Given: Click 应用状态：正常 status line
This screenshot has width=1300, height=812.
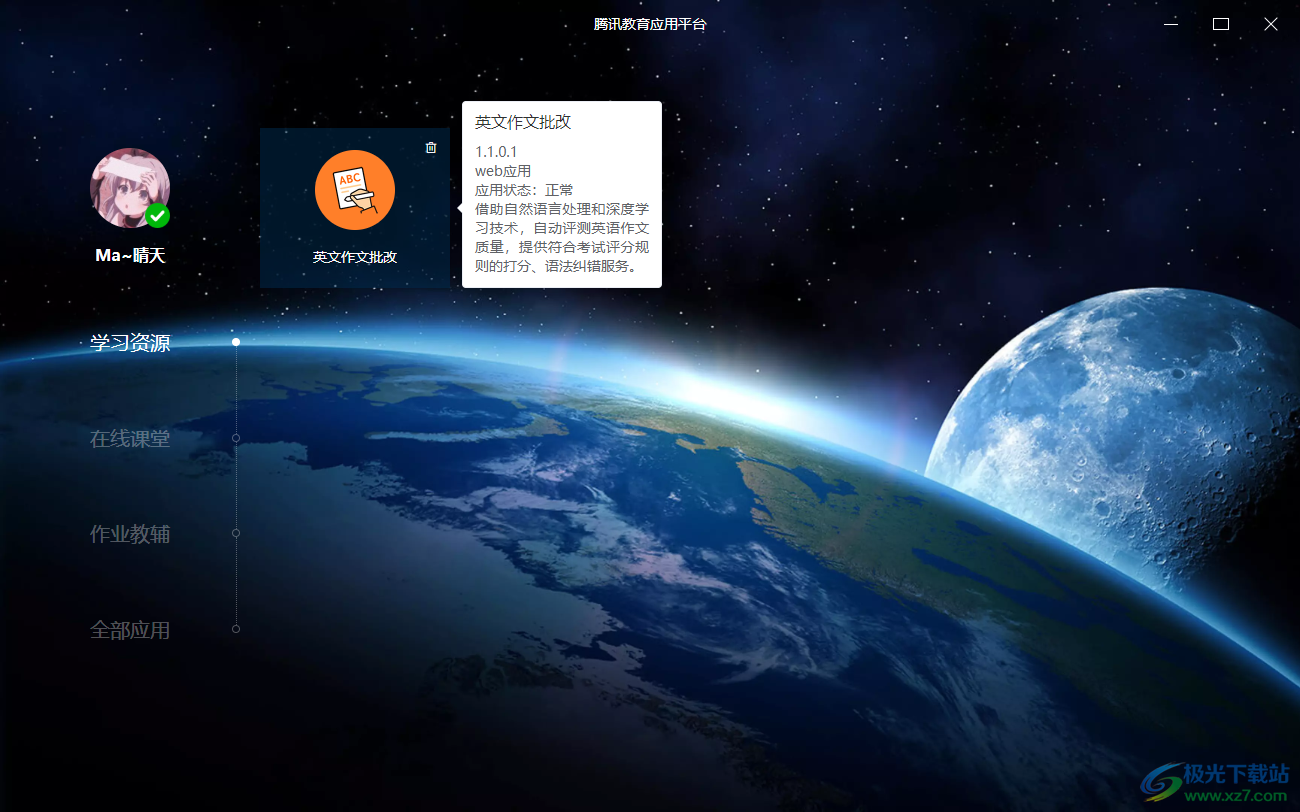Looking at the screenshot, I should (524, 190).
